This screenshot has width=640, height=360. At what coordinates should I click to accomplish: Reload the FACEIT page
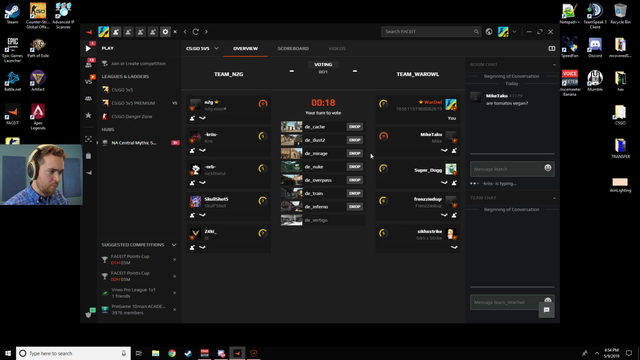coord(196,32)
